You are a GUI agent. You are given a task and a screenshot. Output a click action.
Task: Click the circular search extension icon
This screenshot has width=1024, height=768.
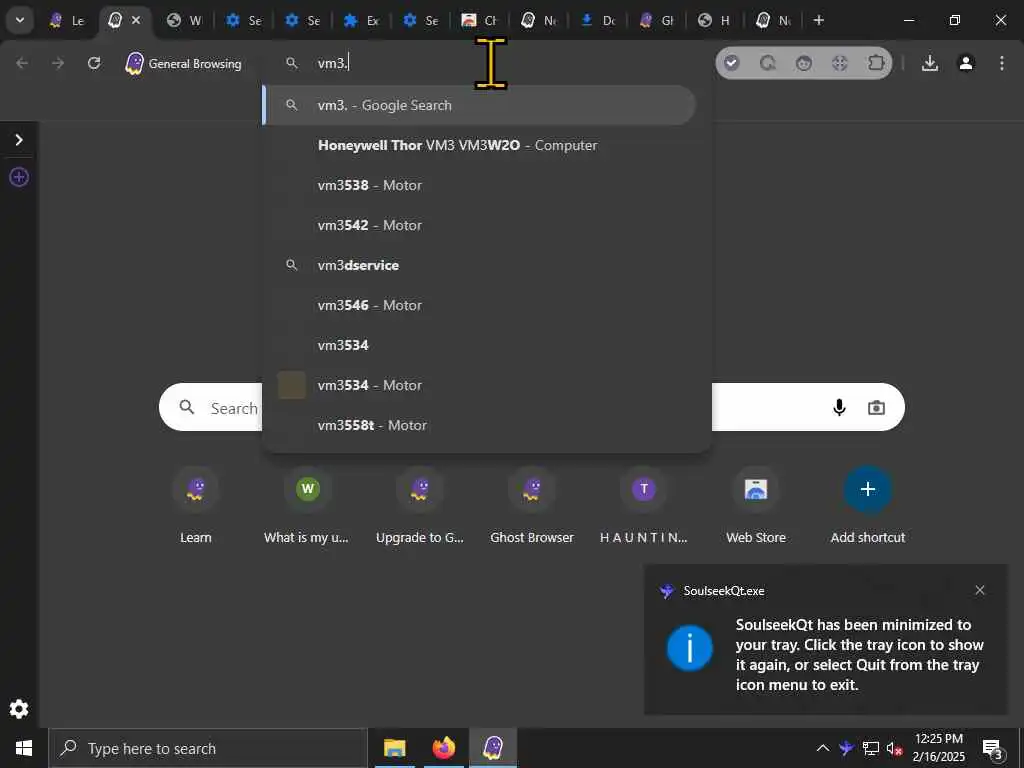click(x=768, y=63)
